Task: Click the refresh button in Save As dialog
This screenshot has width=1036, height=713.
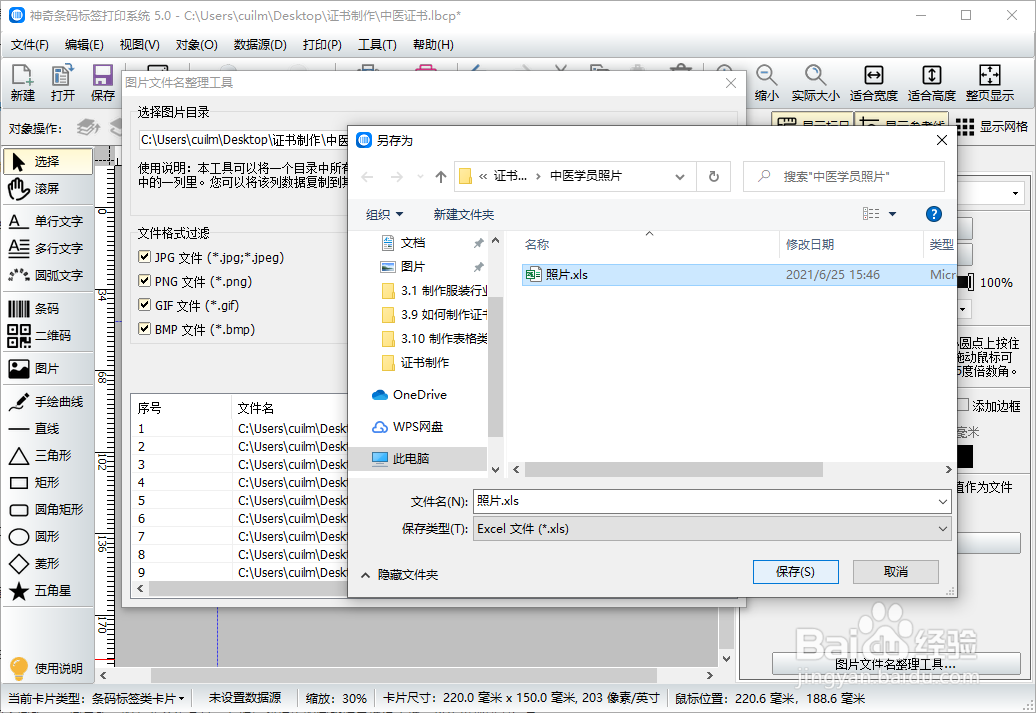Action: tap(714, 176)
